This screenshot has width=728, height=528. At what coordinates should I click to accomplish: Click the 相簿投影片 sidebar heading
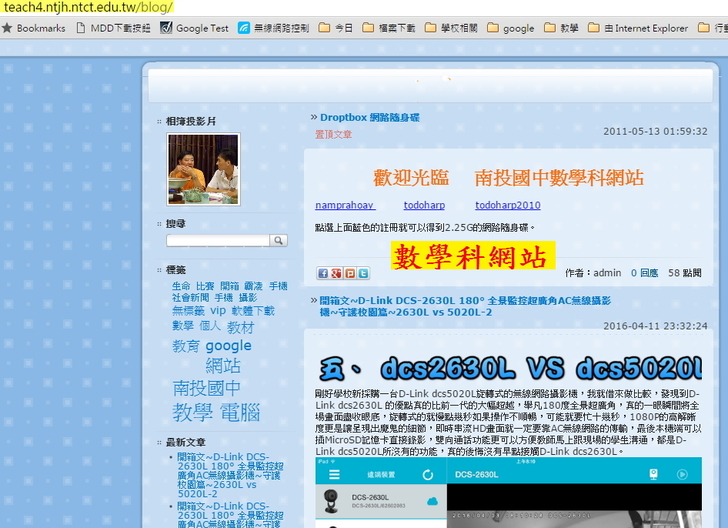point(191,122)
